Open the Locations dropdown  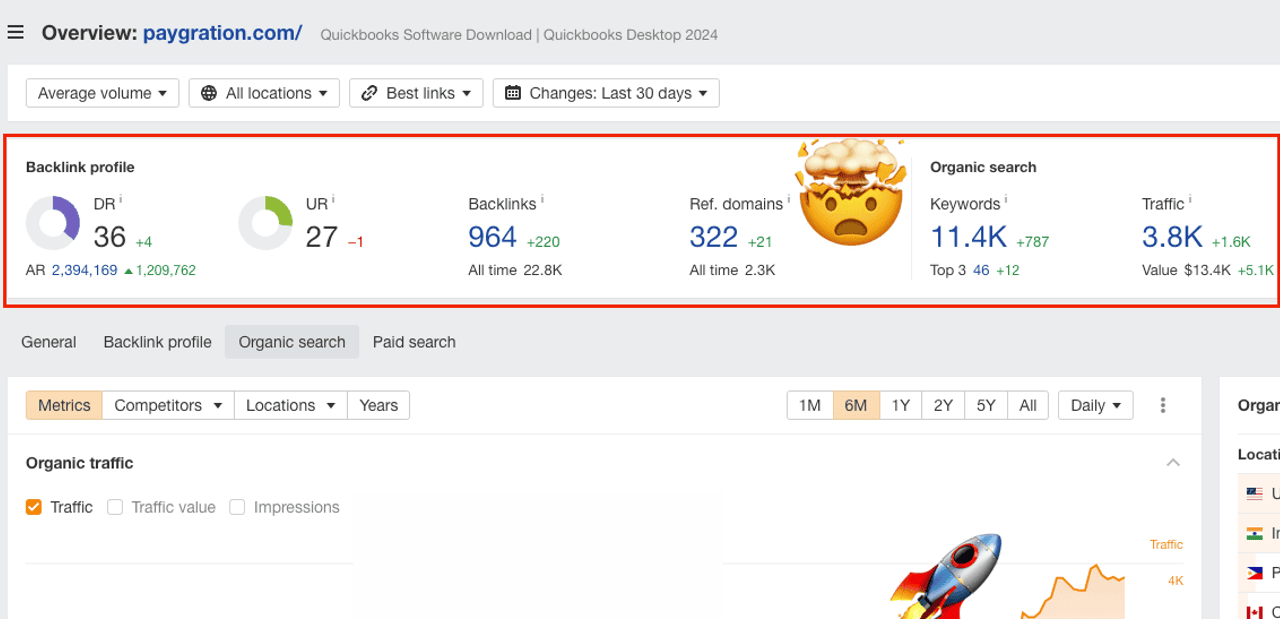click(290, 405)
